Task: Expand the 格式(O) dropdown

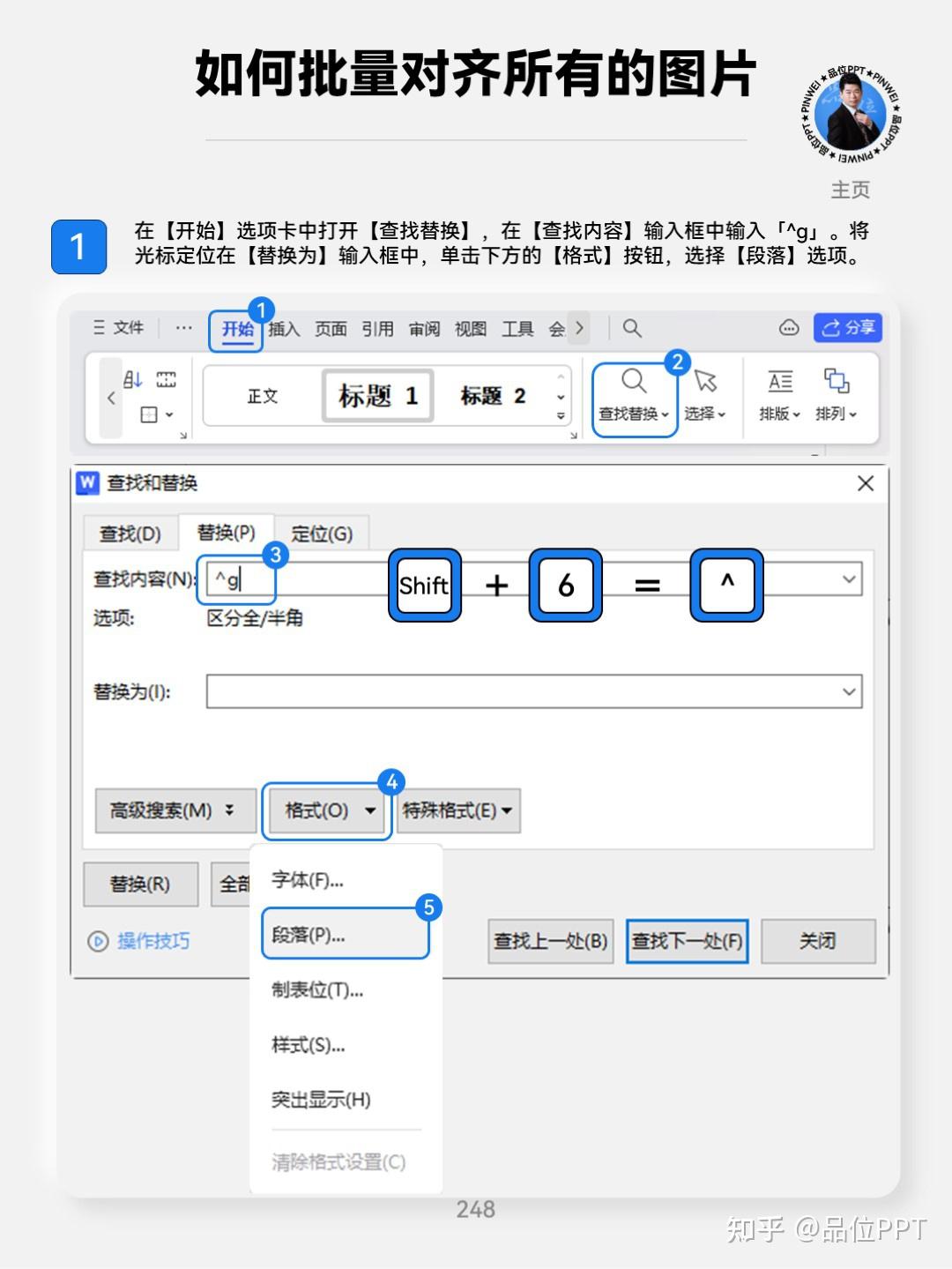Action: [x=326, y=810]
